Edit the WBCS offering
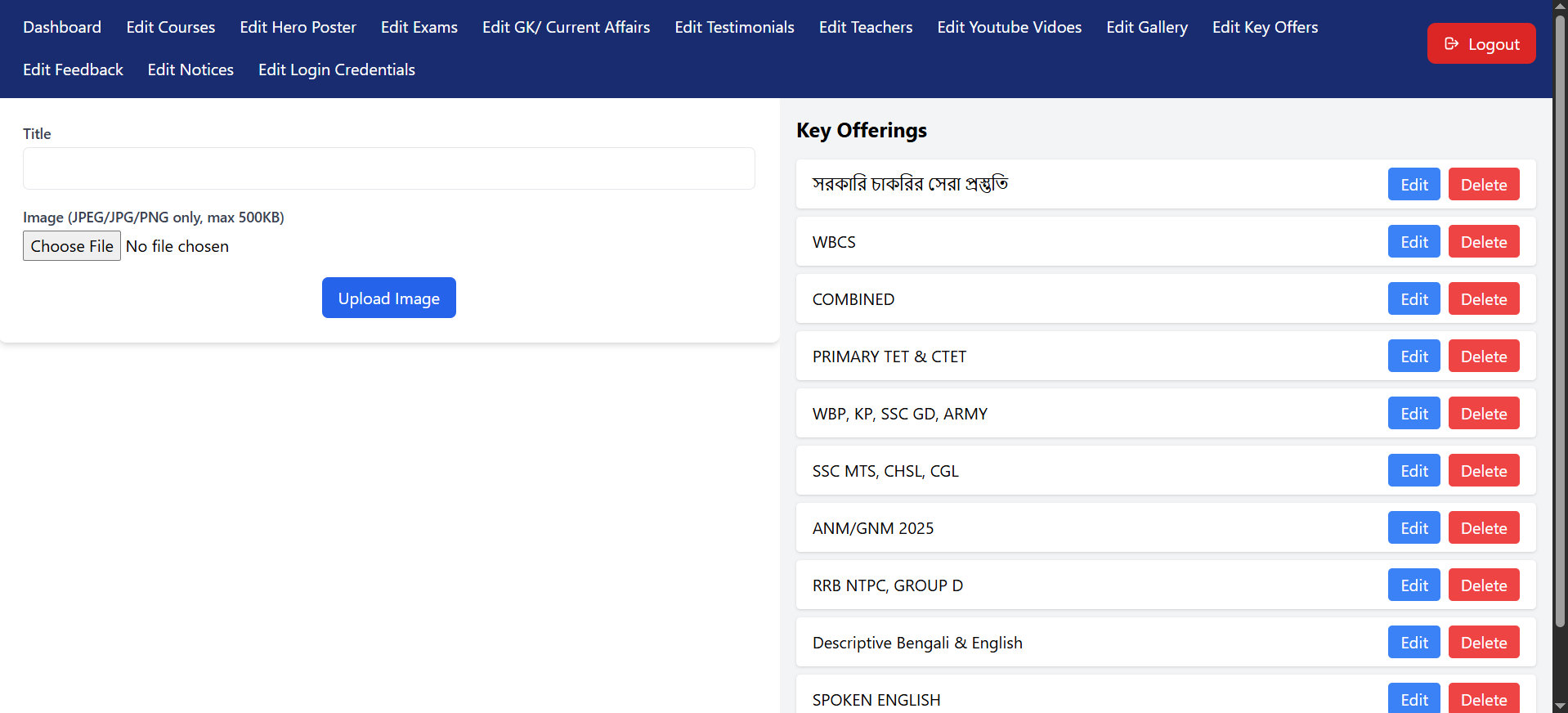 1413,241
